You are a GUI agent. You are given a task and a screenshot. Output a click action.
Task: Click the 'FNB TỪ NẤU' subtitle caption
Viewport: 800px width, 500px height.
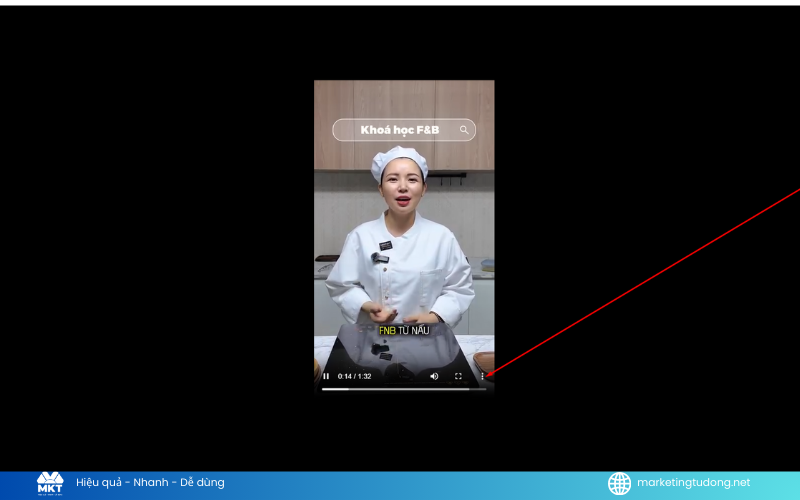coord(404,331)
